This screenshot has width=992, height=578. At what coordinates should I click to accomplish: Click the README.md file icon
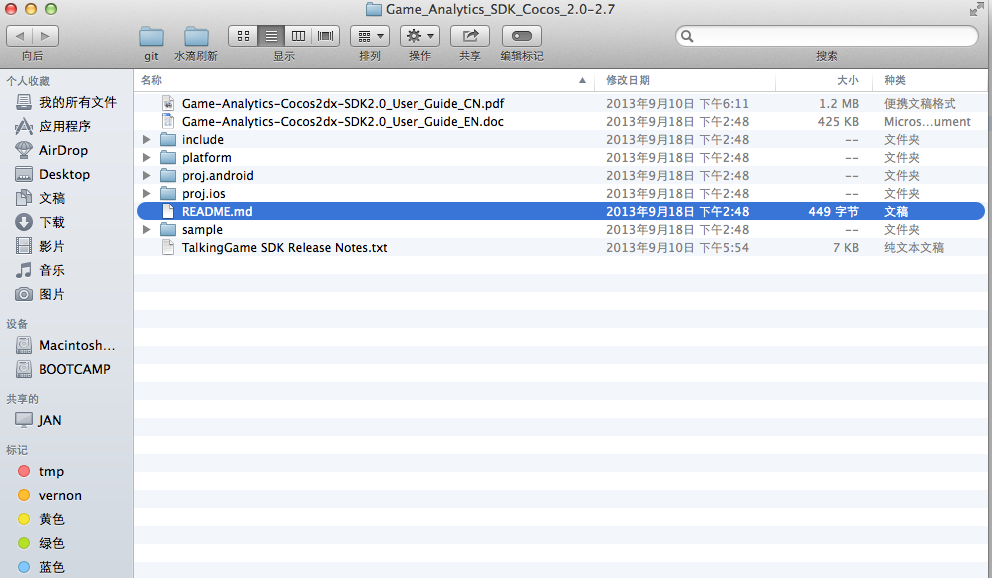(168, 212)
